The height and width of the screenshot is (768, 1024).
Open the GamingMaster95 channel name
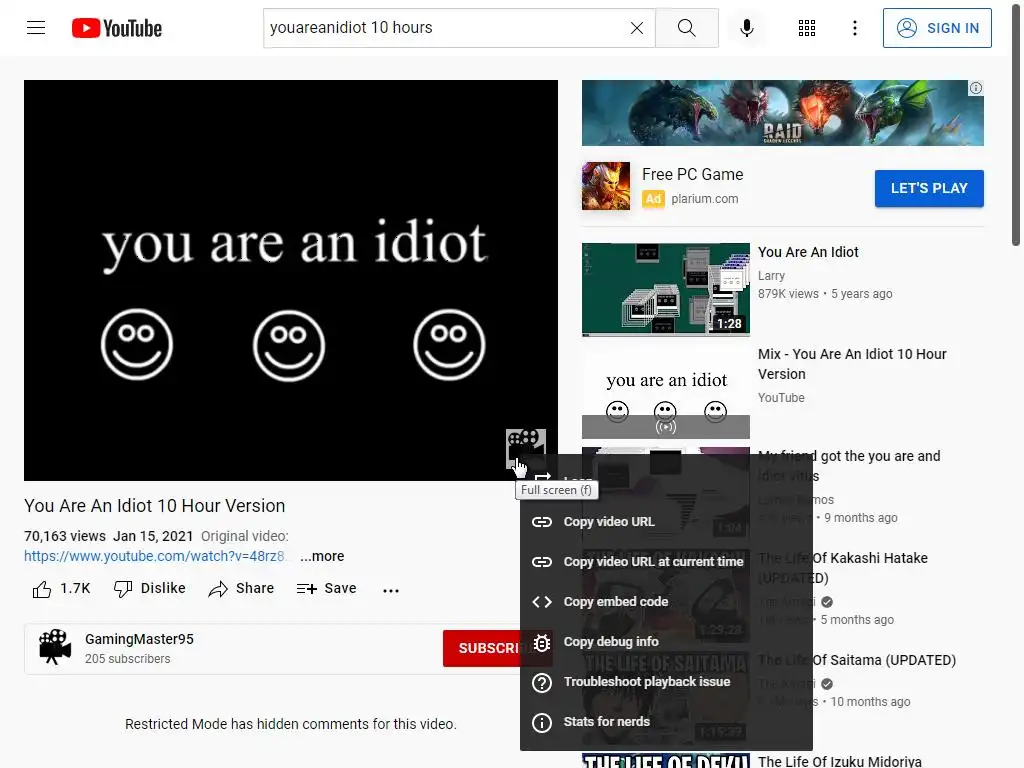(139, 639)
